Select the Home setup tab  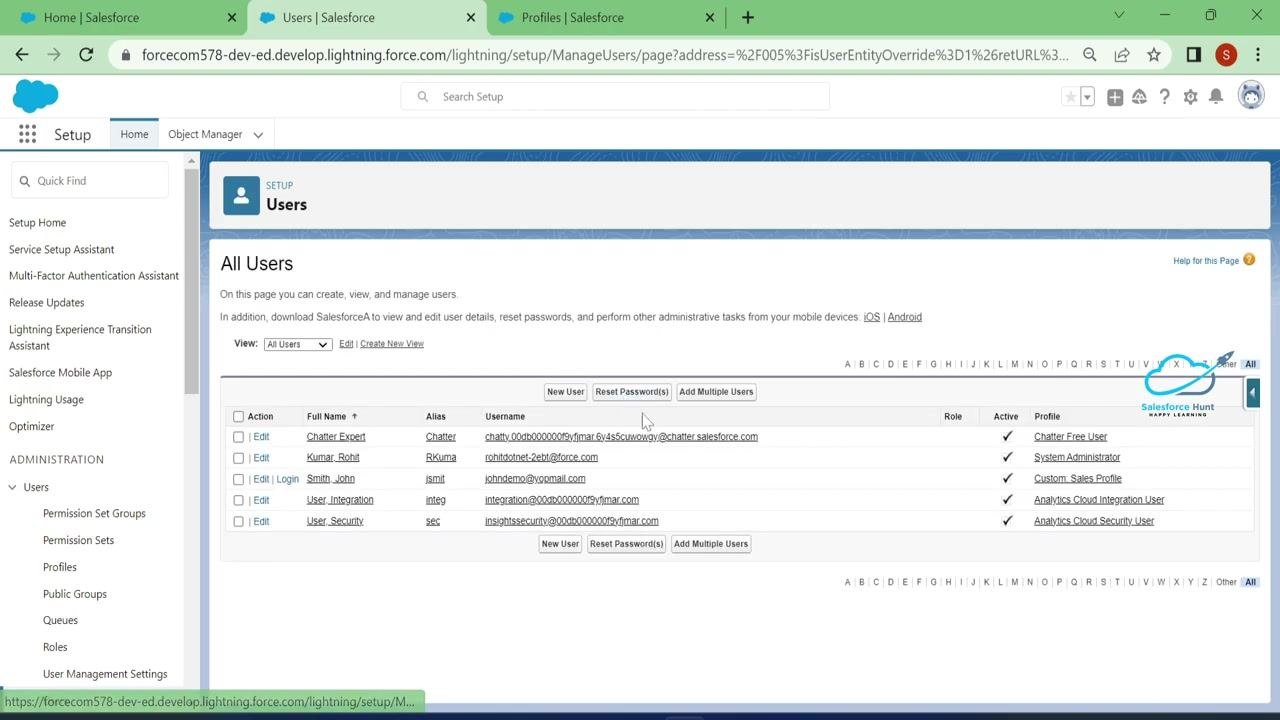point(134,134)
